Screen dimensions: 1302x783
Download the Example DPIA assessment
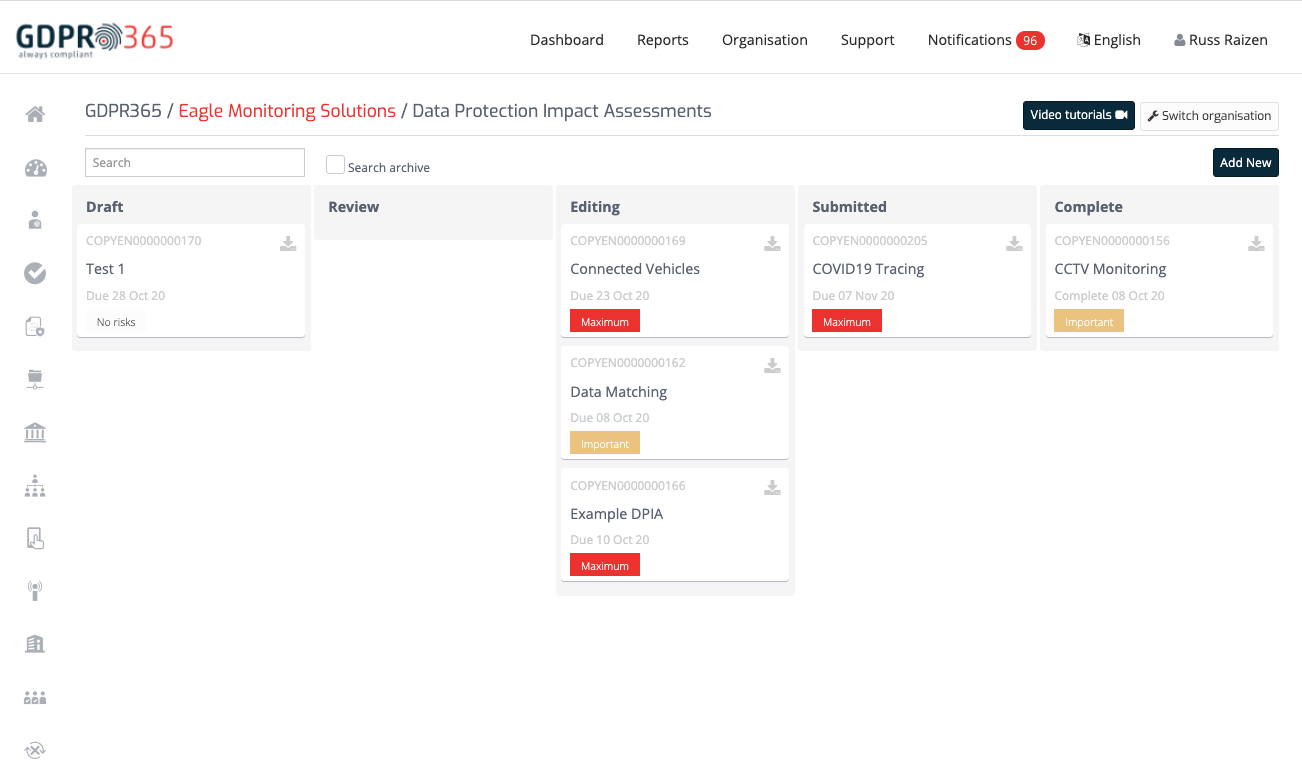(x=772, y=488)
